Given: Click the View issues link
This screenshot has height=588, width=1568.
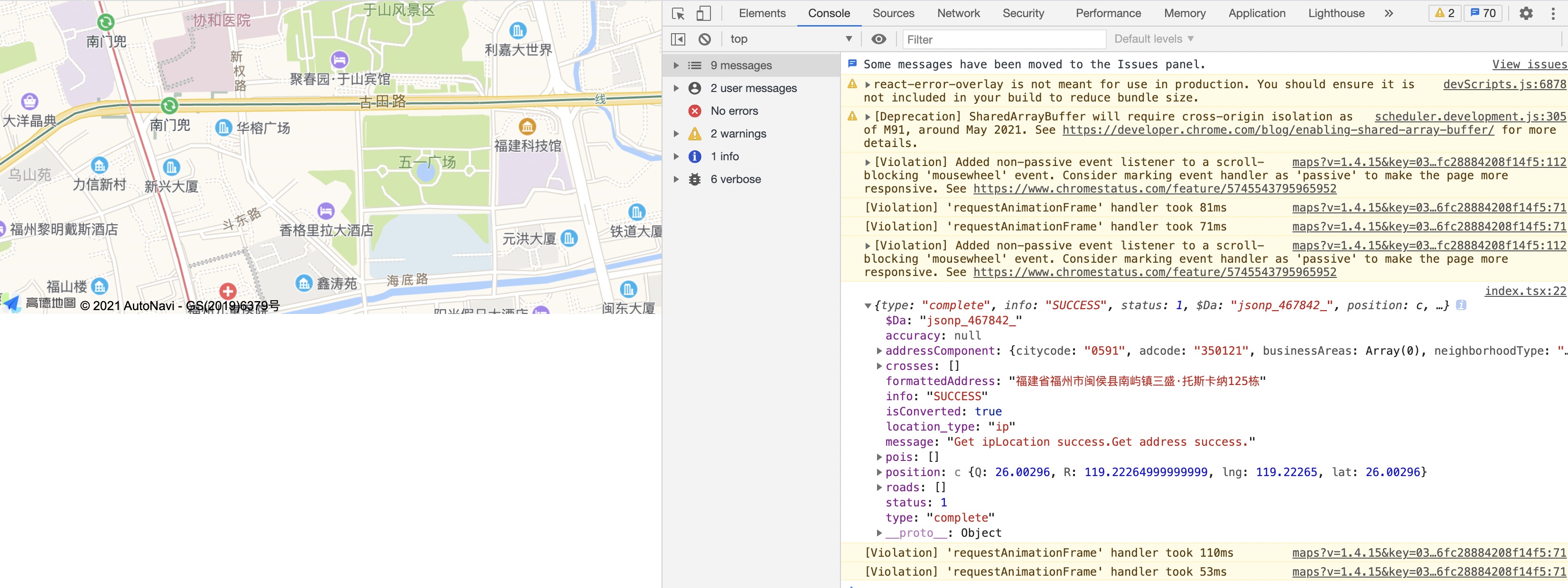Looking at the screenshot, I should (x=1529, y=64).
